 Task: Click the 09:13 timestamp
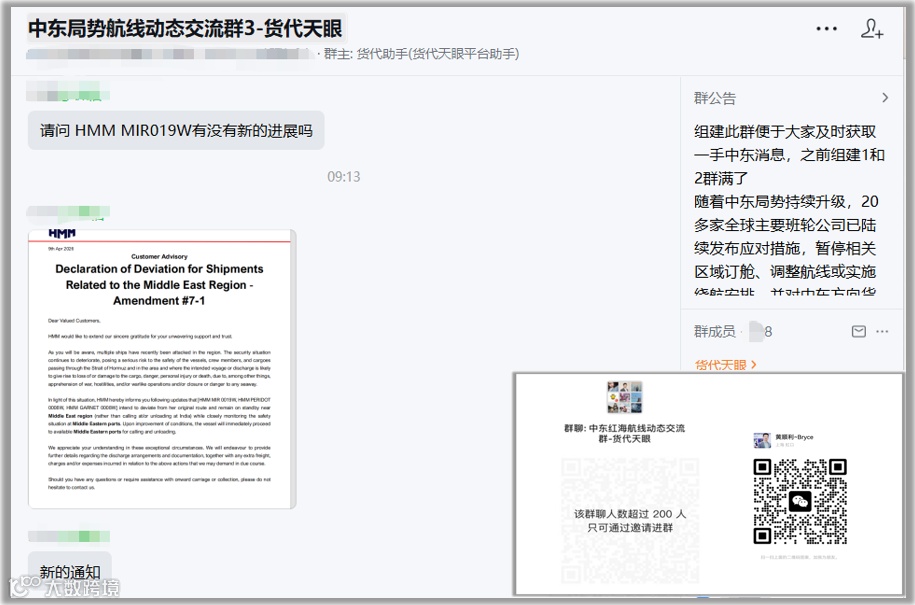pos(344,177)
